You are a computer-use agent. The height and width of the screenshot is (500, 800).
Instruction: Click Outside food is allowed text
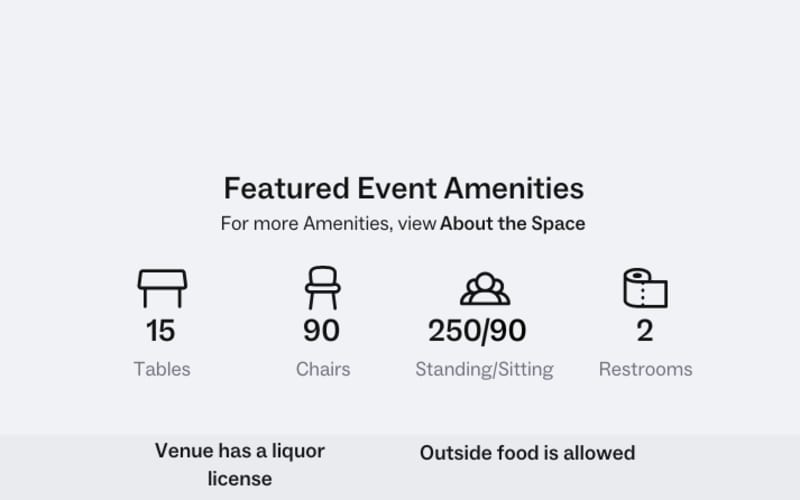(x=527, y=453)
